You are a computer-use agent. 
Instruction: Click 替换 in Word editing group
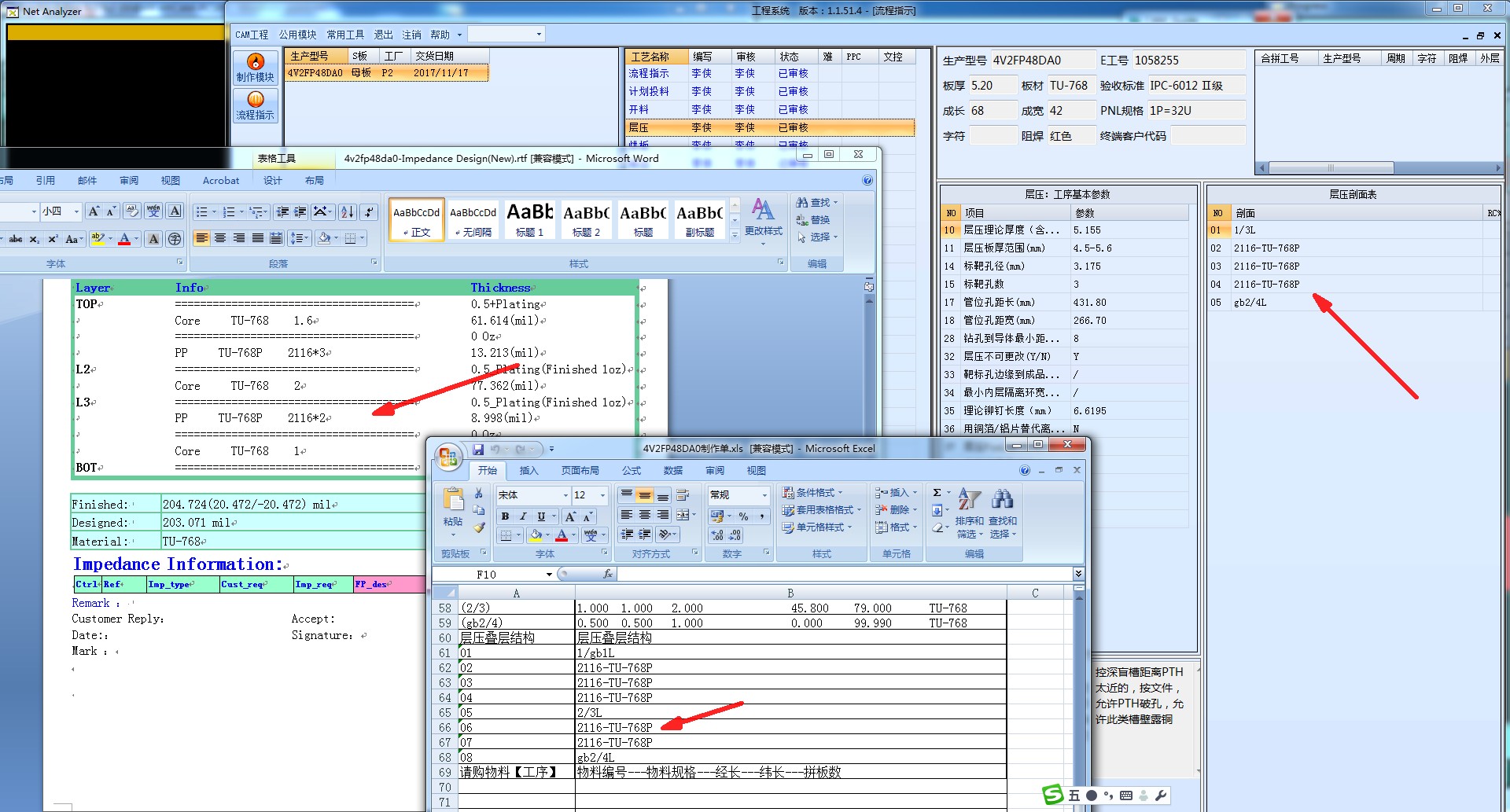(x=813, y=220)
